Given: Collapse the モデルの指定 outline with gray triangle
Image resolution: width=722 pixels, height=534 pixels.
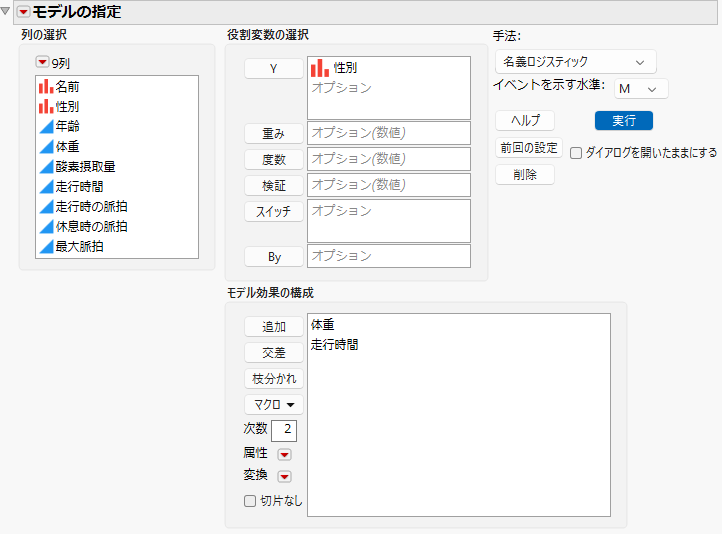Looking at the screenshot, I should (6, 11).
